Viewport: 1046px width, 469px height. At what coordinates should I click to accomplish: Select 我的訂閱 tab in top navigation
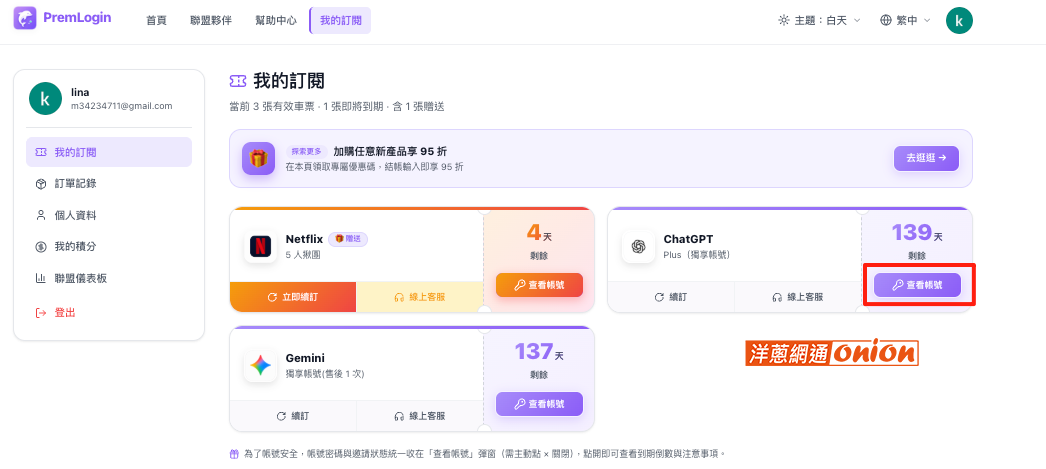pyautogui.click(x=340, y=21)
